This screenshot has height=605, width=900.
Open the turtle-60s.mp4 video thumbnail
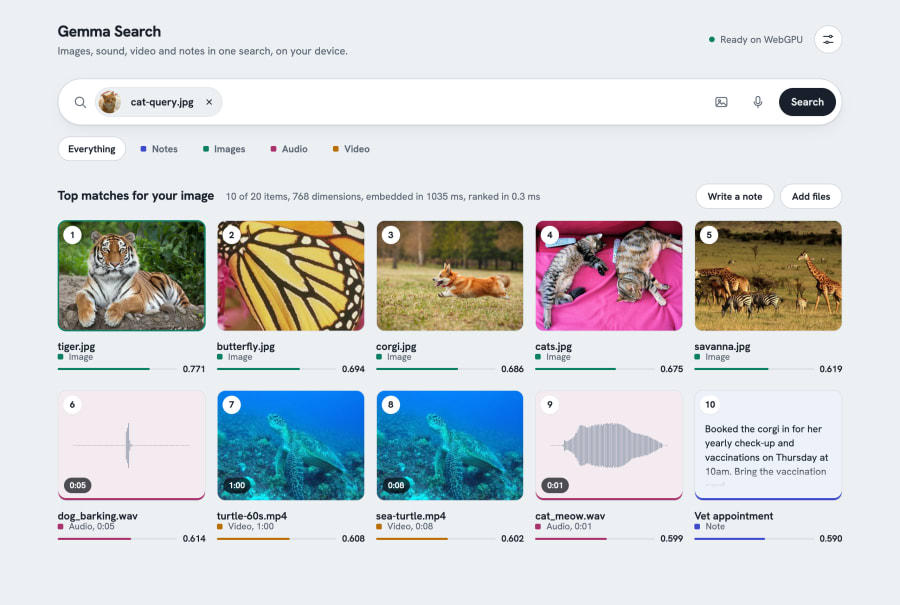[290, 445]
